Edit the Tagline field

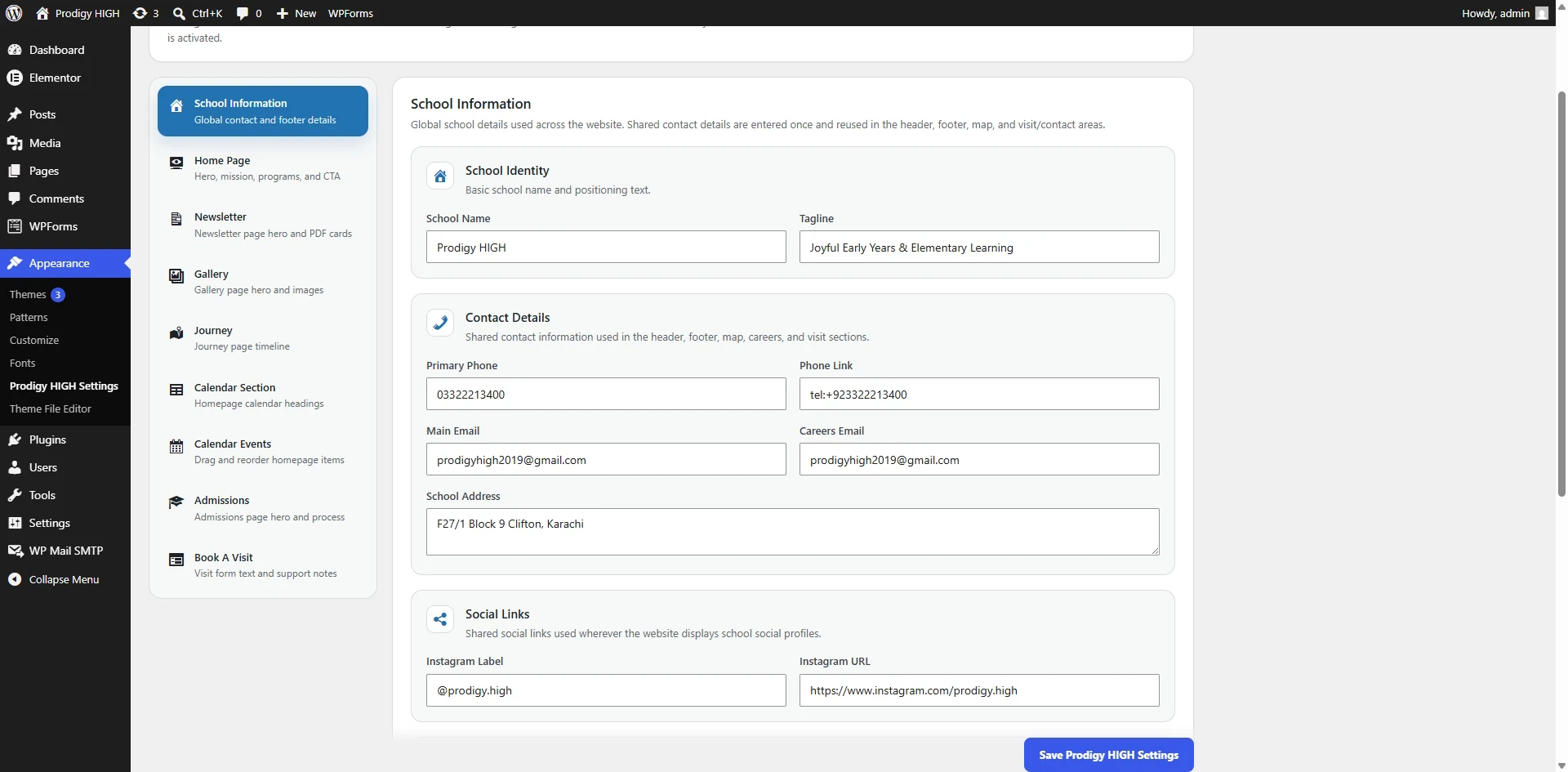979,247
